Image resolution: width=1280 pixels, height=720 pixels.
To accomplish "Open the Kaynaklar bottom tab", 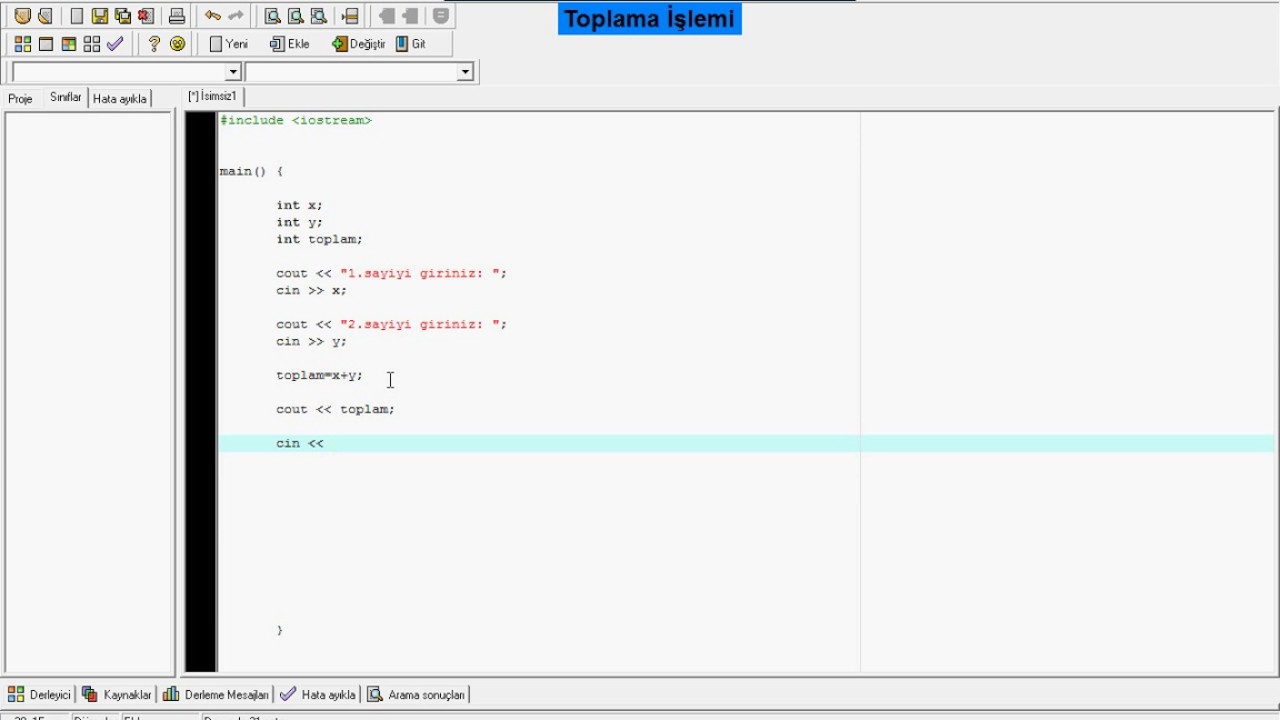I will tap(117, 694).
